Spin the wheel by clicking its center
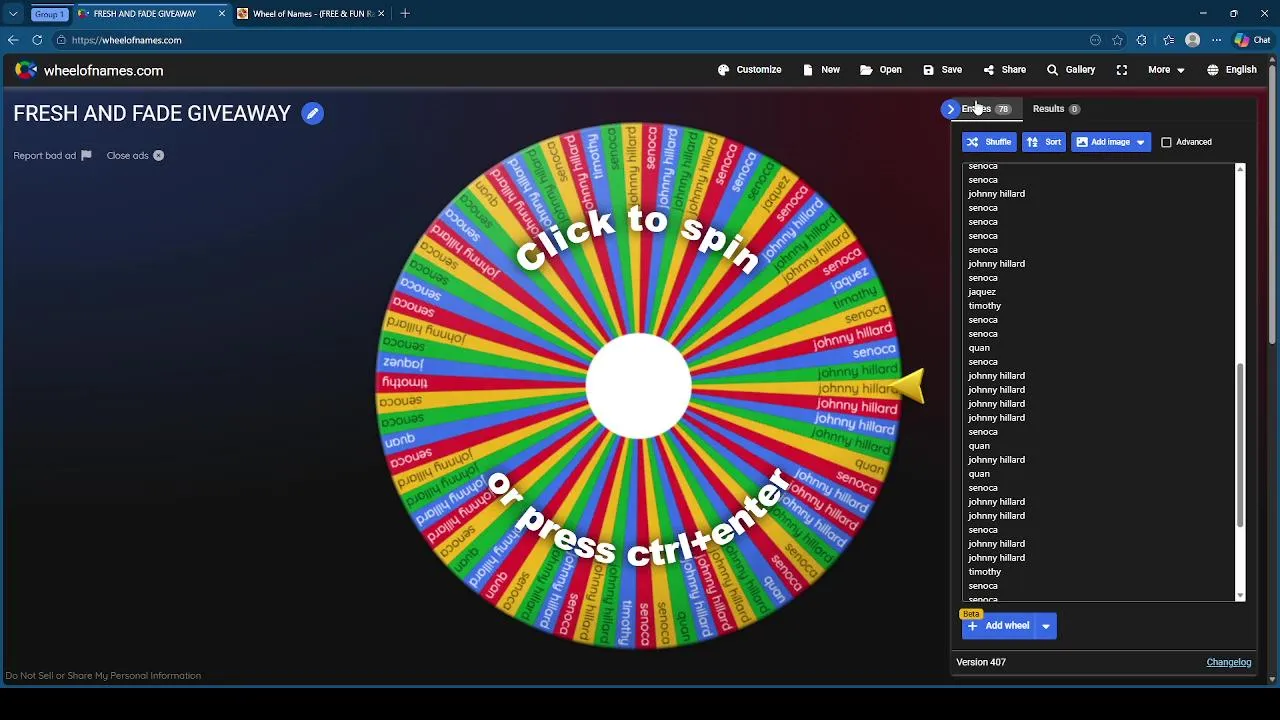 point(638,386)
